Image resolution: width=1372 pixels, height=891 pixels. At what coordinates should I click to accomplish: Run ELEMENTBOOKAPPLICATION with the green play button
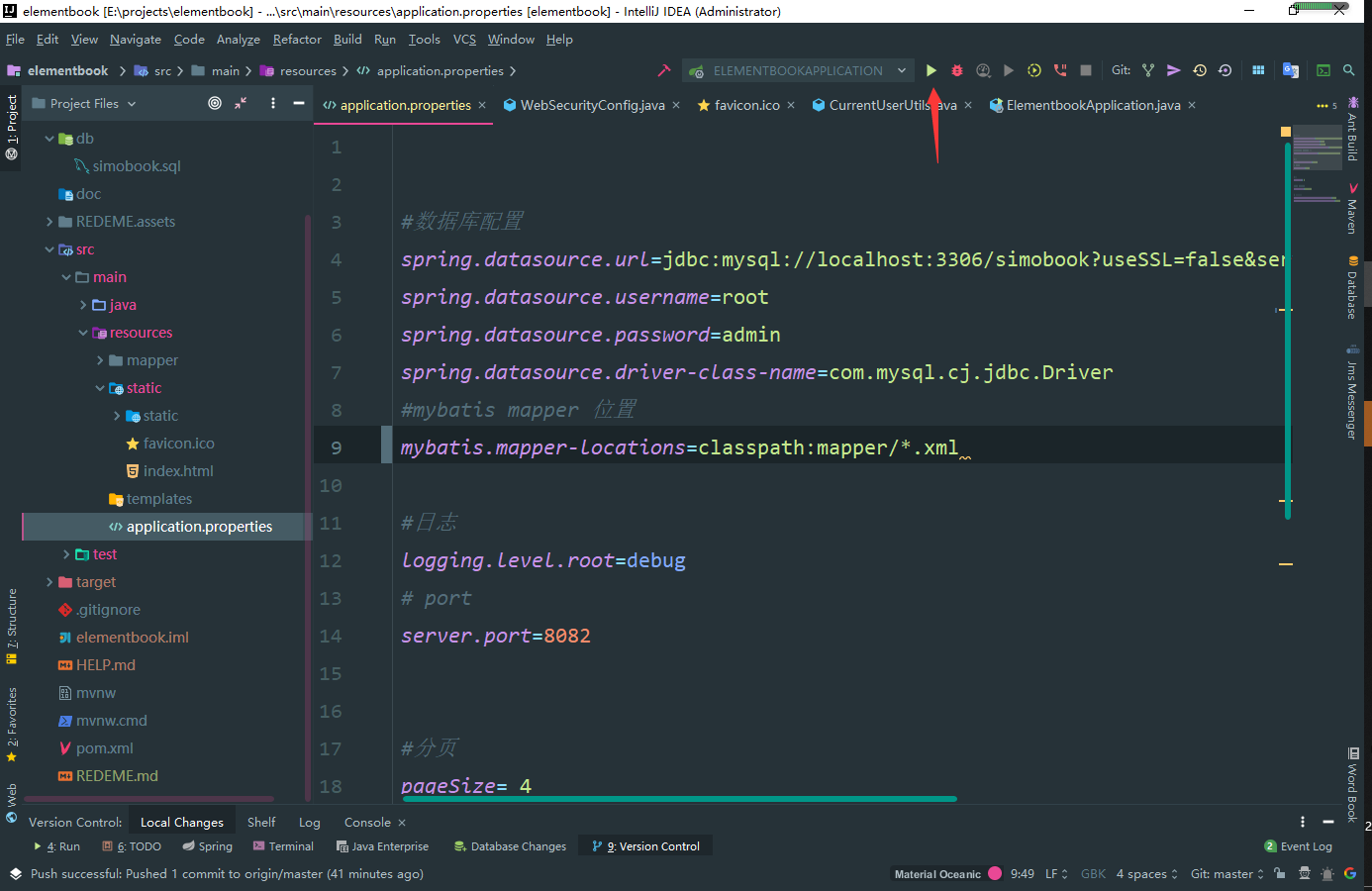click(931, 70)
